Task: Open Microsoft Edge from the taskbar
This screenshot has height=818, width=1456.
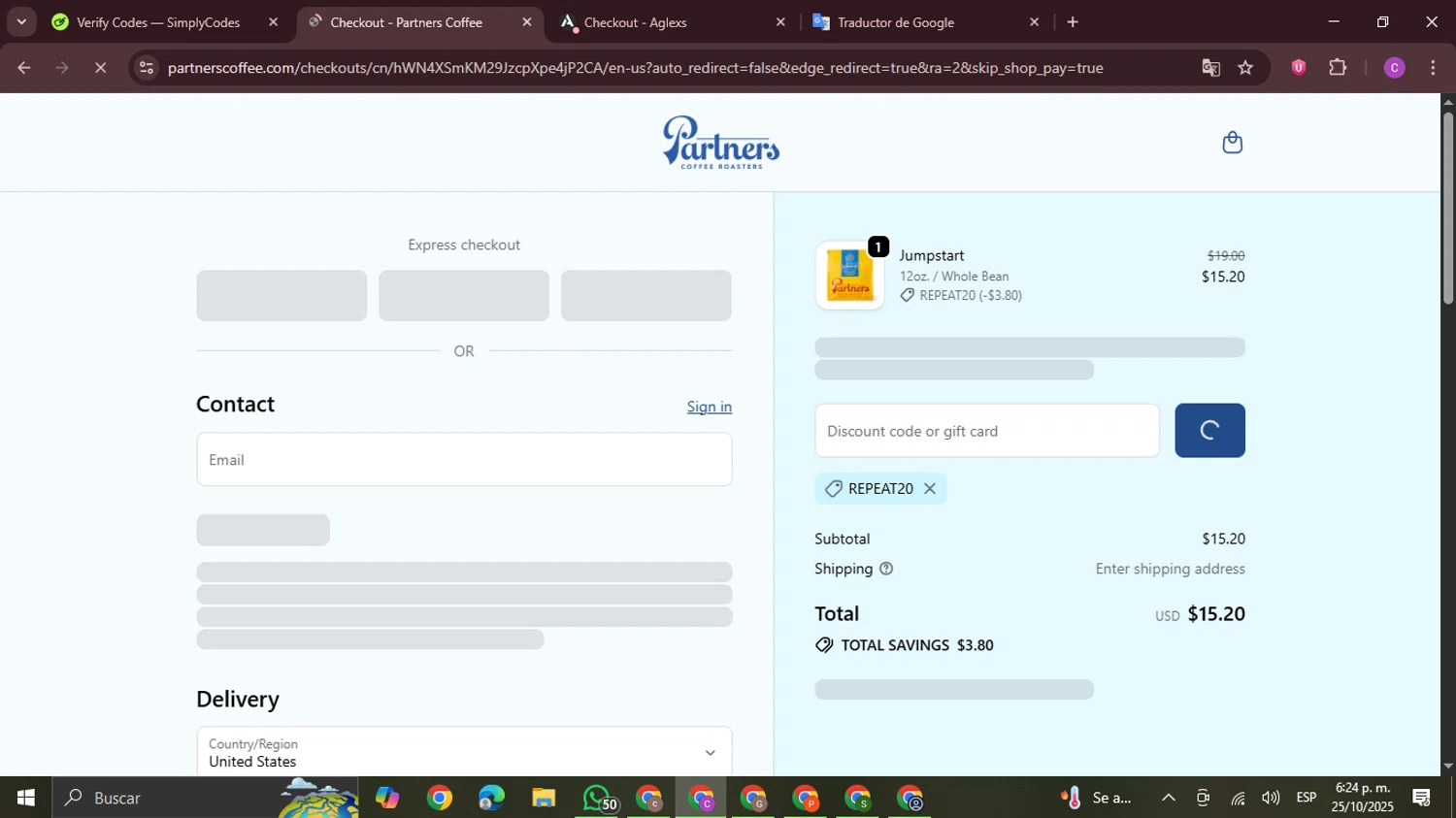Action: point(491,798)
